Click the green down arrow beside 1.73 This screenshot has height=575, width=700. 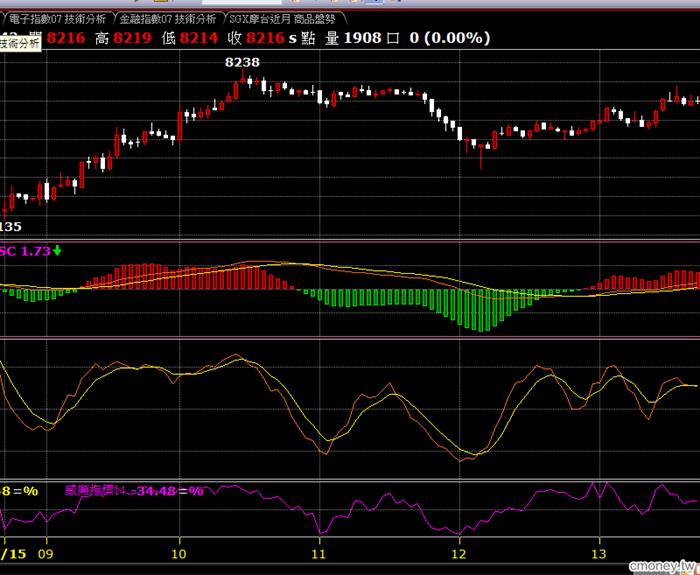point(57,251)
